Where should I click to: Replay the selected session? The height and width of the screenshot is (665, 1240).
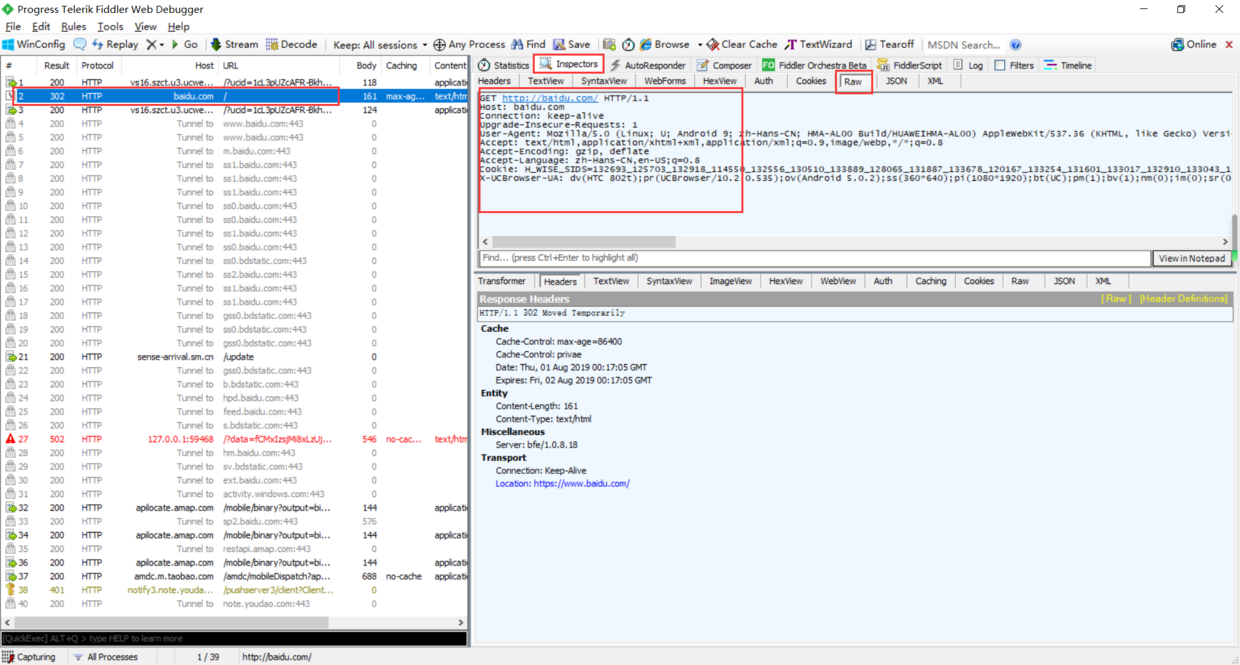114,45
